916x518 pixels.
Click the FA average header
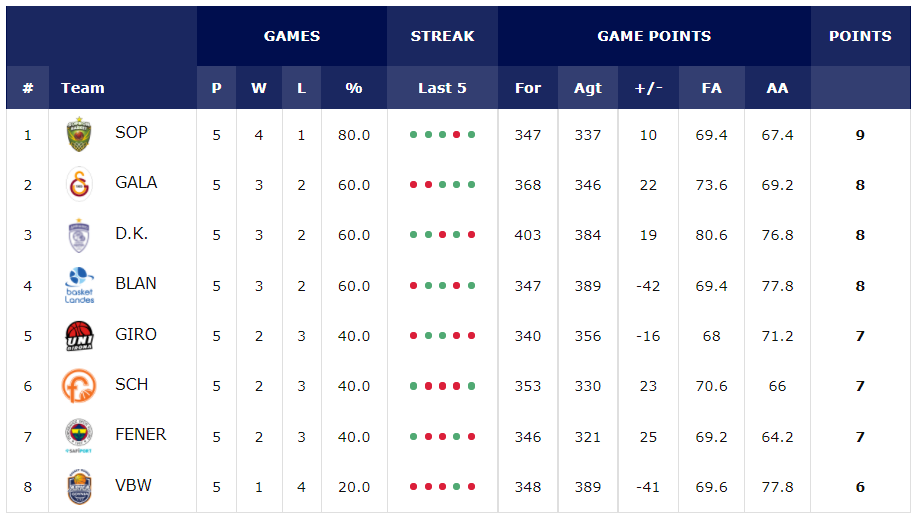711,88
